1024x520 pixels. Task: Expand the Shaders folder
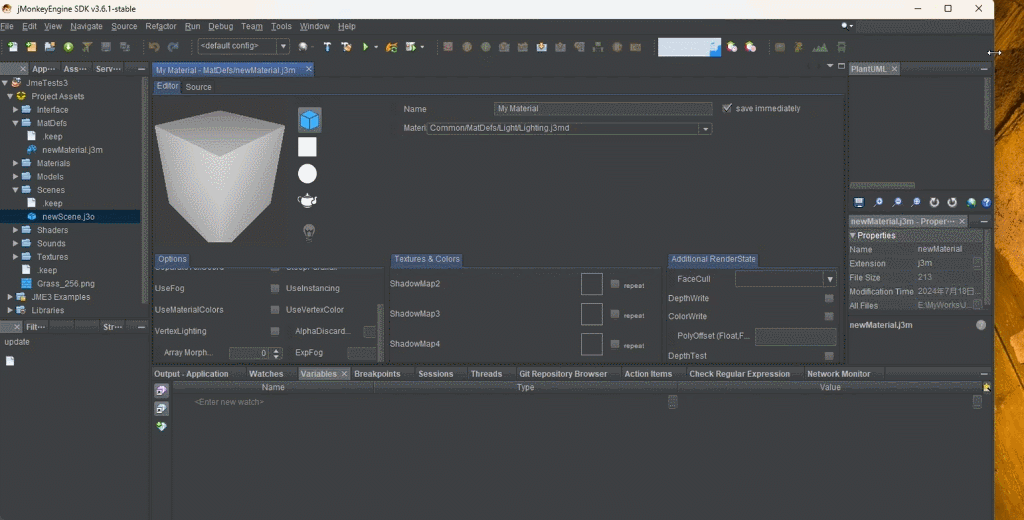click(16, 230)
